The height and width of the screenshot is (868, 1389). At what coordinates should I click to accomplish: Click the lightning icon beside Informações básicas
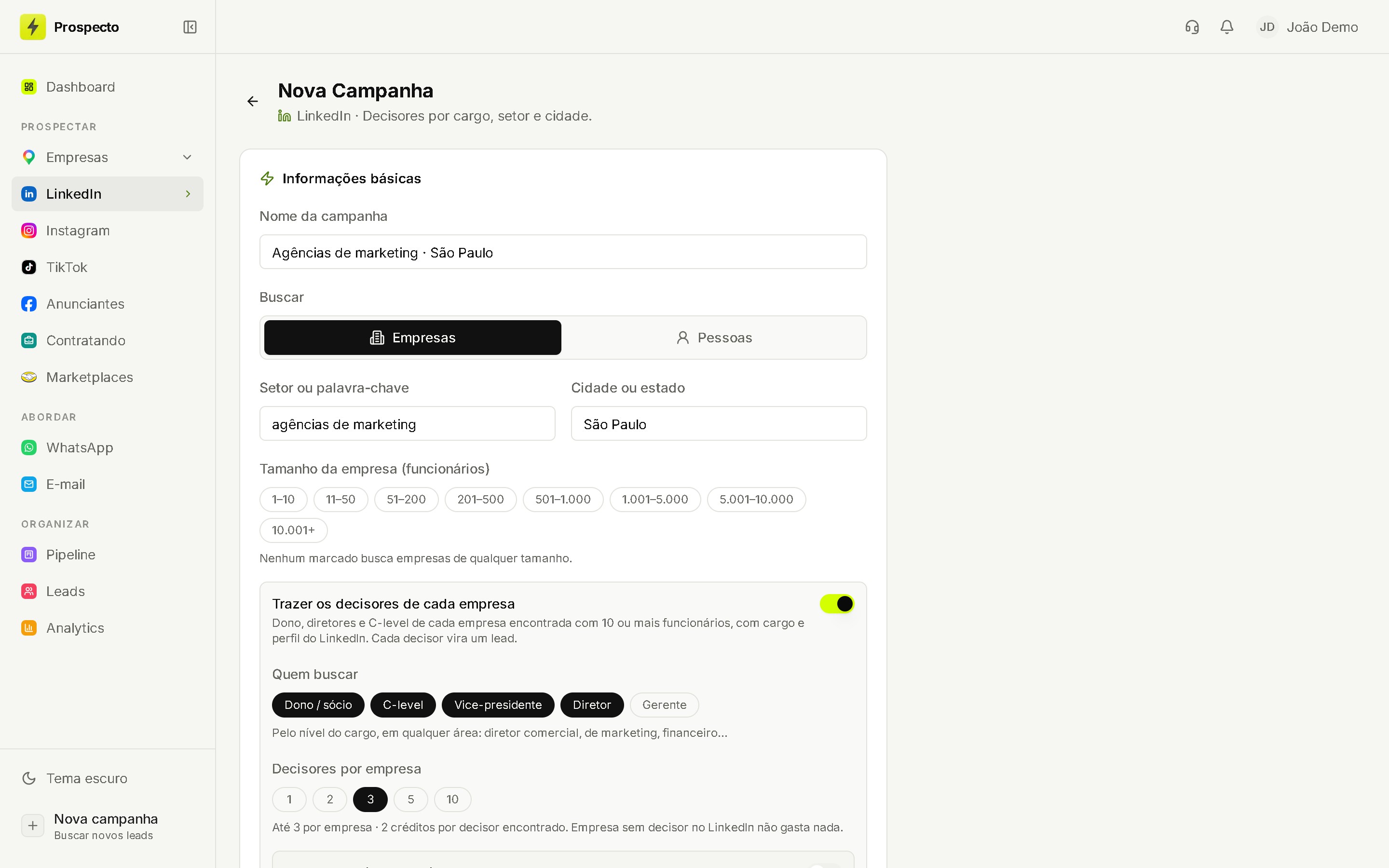(x=267, y=178)
